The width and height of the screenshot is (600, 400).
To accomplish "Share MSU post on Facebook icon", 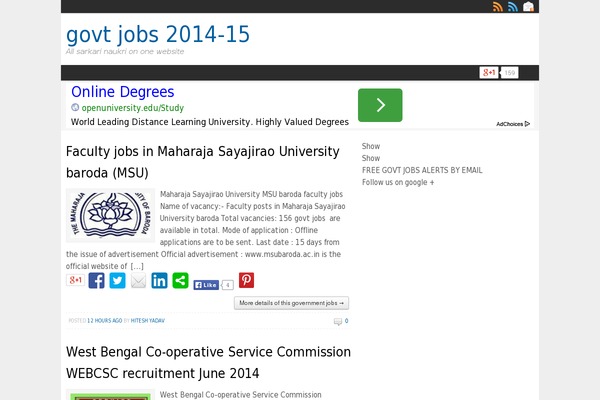I will (x=96, y=281).
